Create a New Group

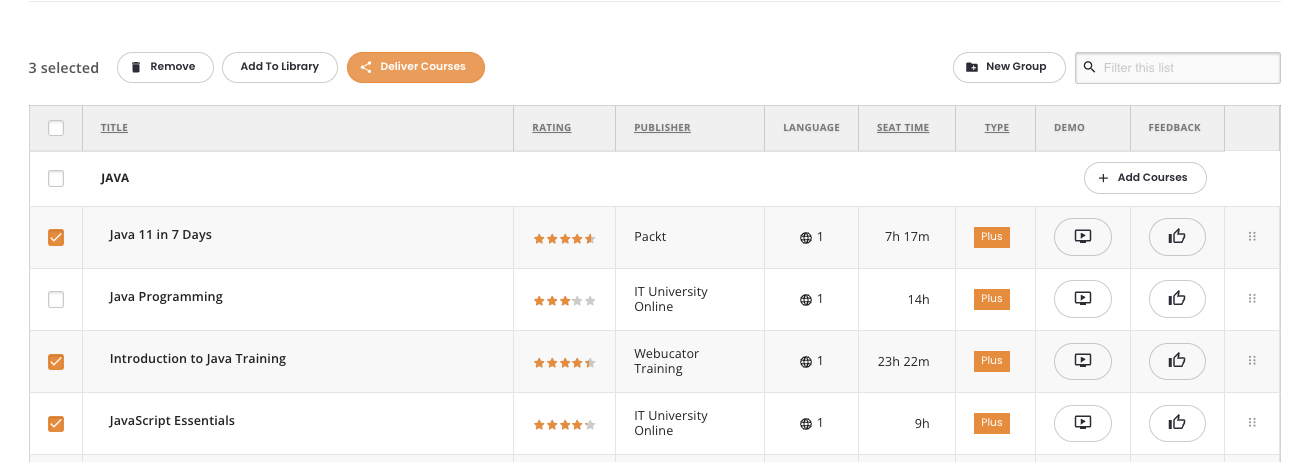click(1008, 67)
